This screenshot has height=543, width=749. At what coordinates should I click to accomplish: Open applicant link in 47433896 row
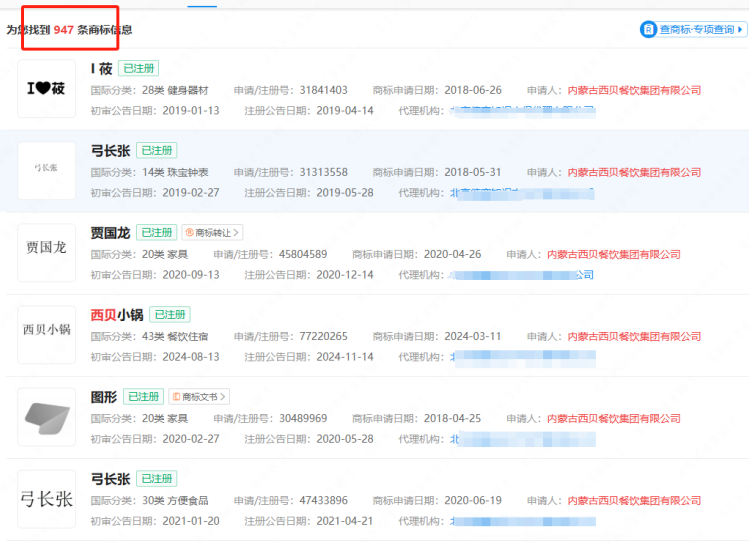point(634,501)
